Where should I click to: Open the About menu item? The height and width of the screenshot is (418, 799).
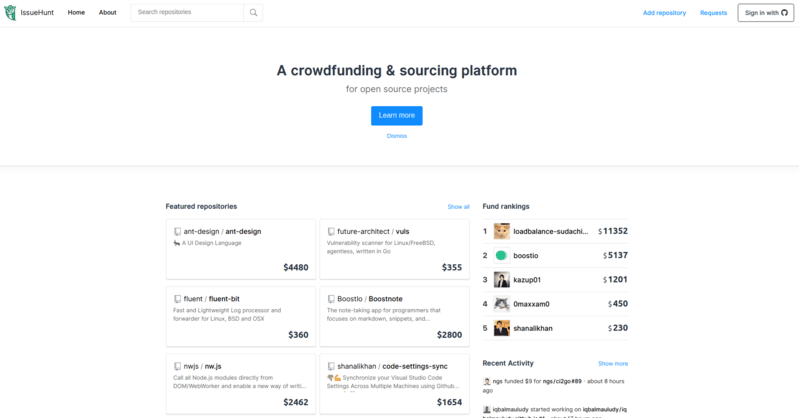click(x=108, y=13)
